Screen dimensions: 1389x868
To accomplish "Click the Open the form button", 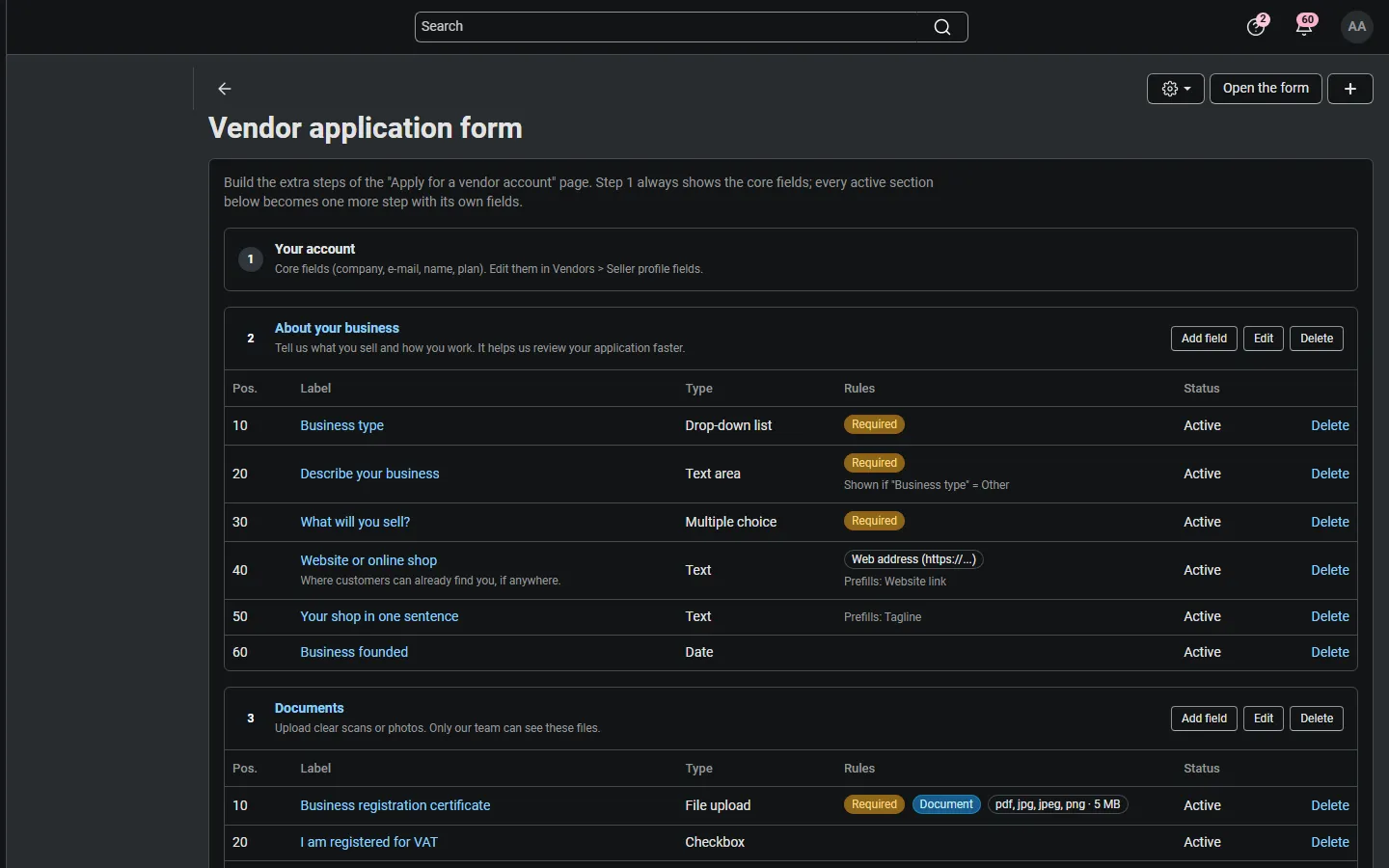I will coord(1266,88).
